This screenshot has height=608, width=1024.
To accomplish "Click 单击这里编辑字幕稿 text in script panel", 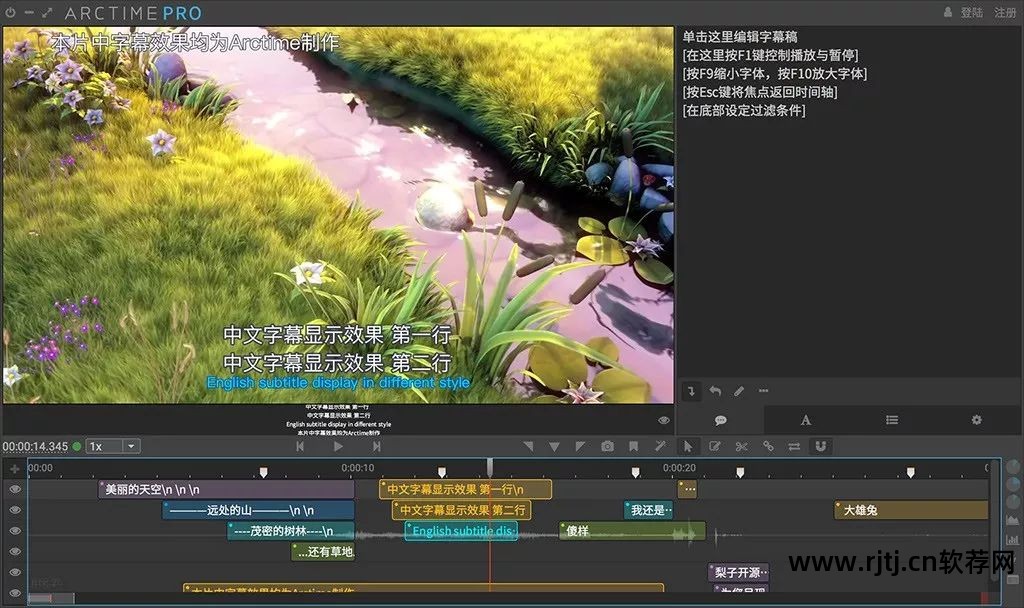I will [740, 37].
